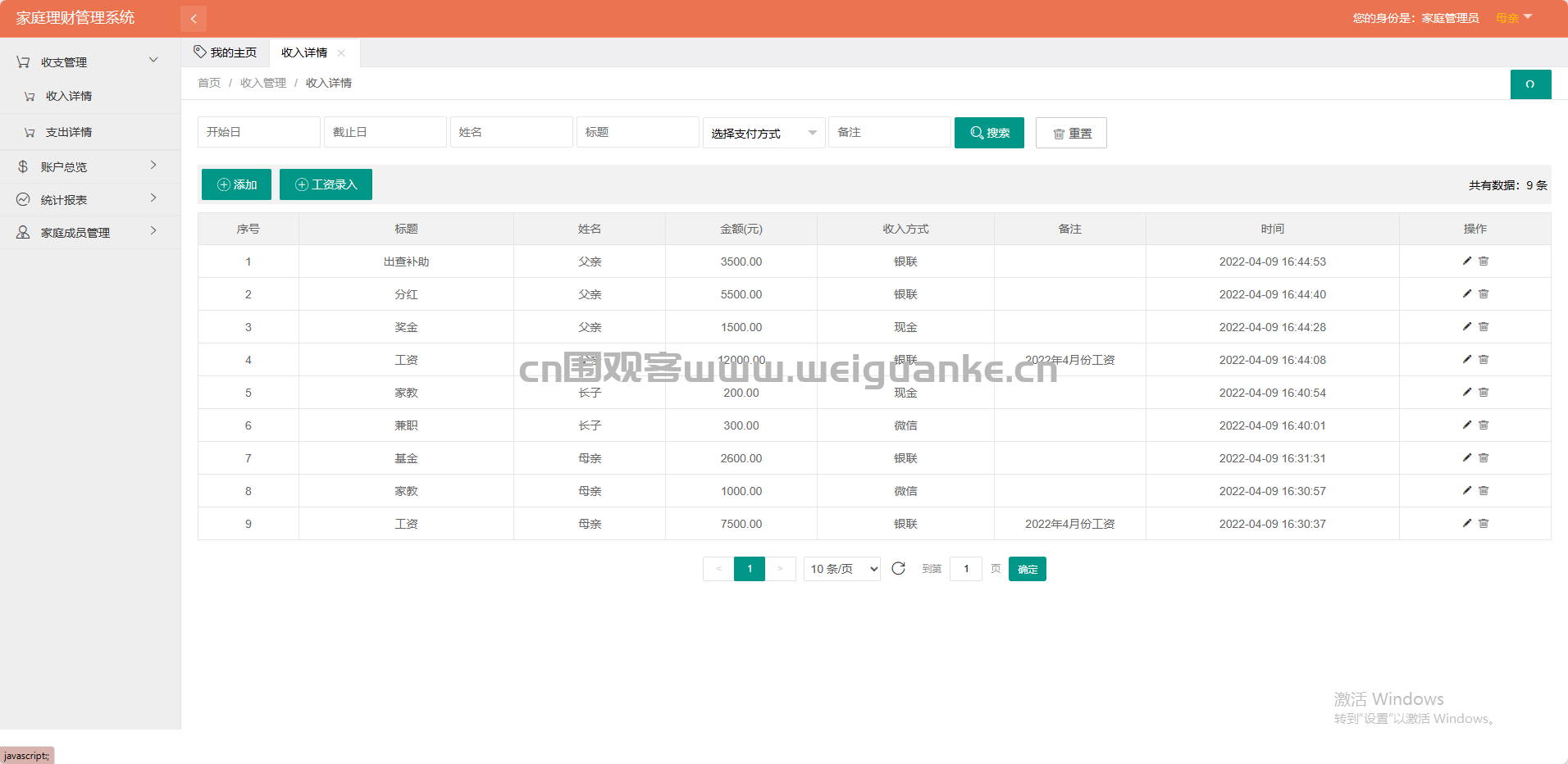Click the 添加 button
The image size is (1568, 764).
(236, 184)
